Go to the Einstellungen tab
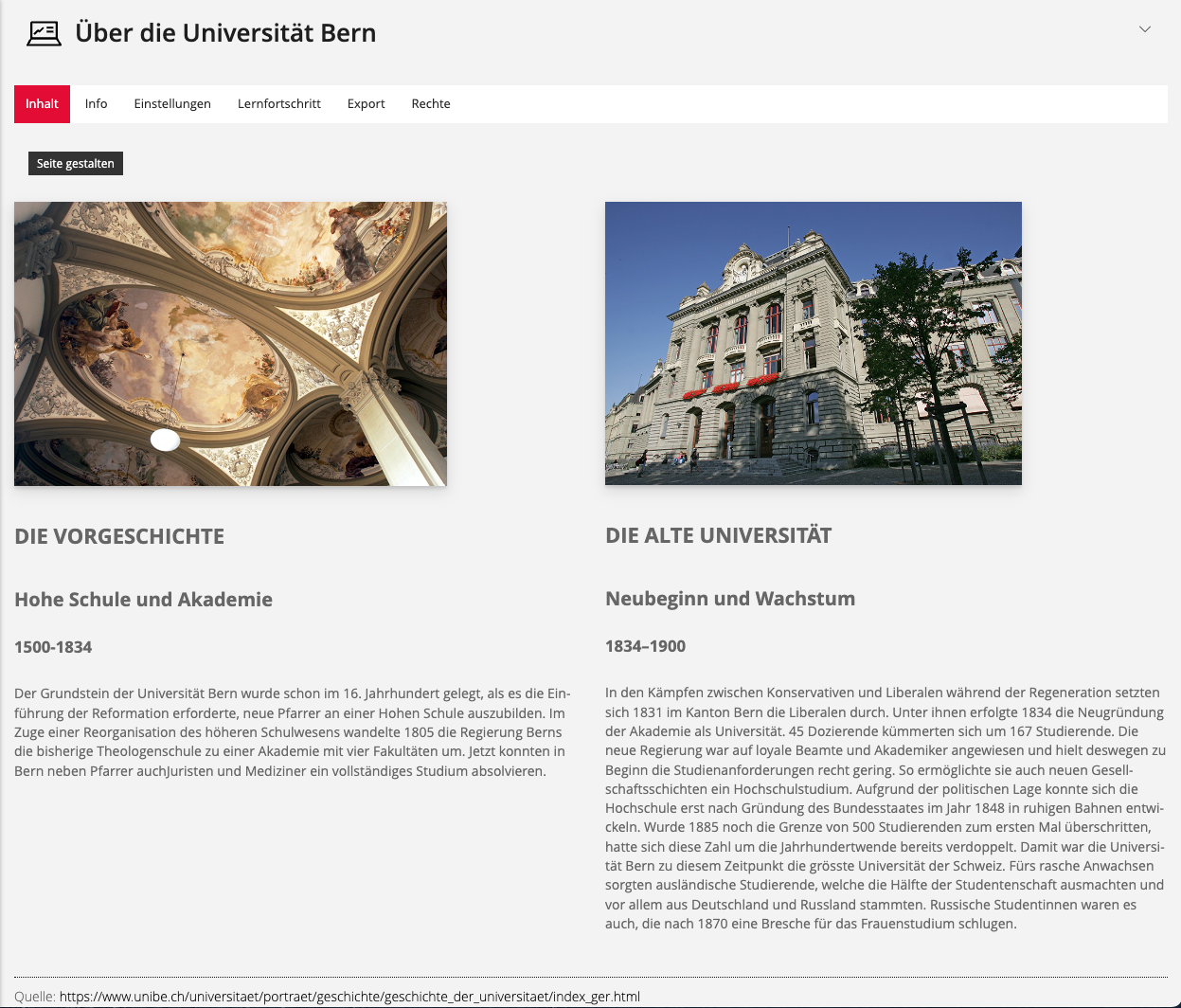This screenshot has width=1181, height=1008. [x=172, y=104]
